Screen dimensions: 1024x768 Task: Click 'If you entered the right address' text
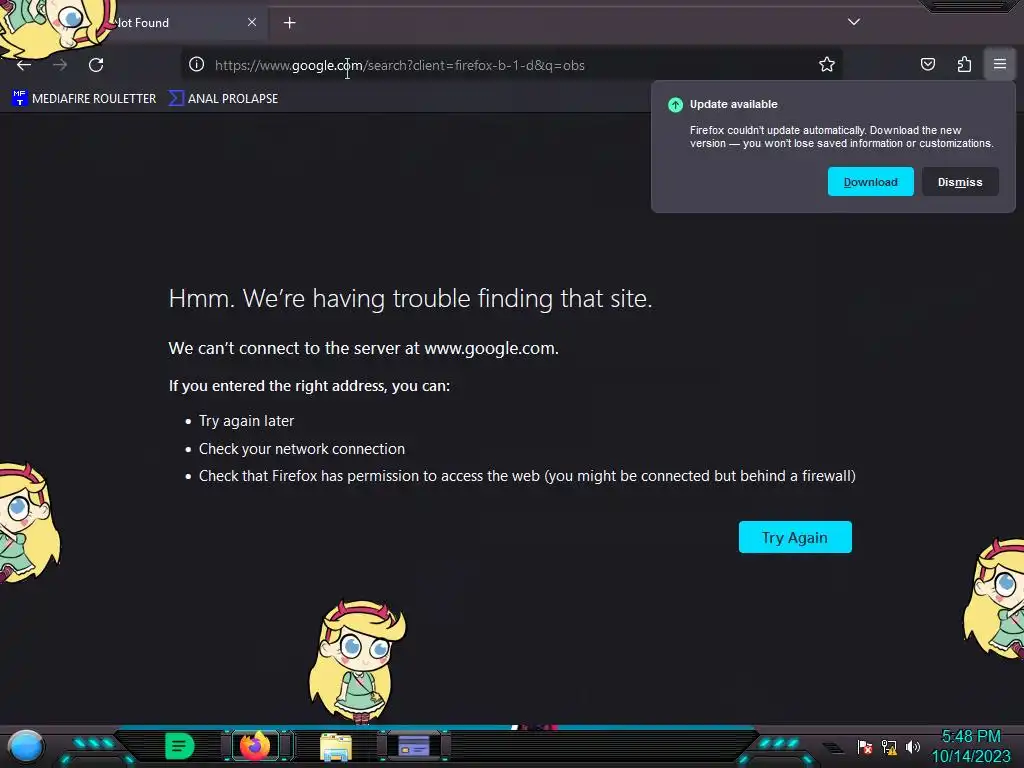(309, 385)
